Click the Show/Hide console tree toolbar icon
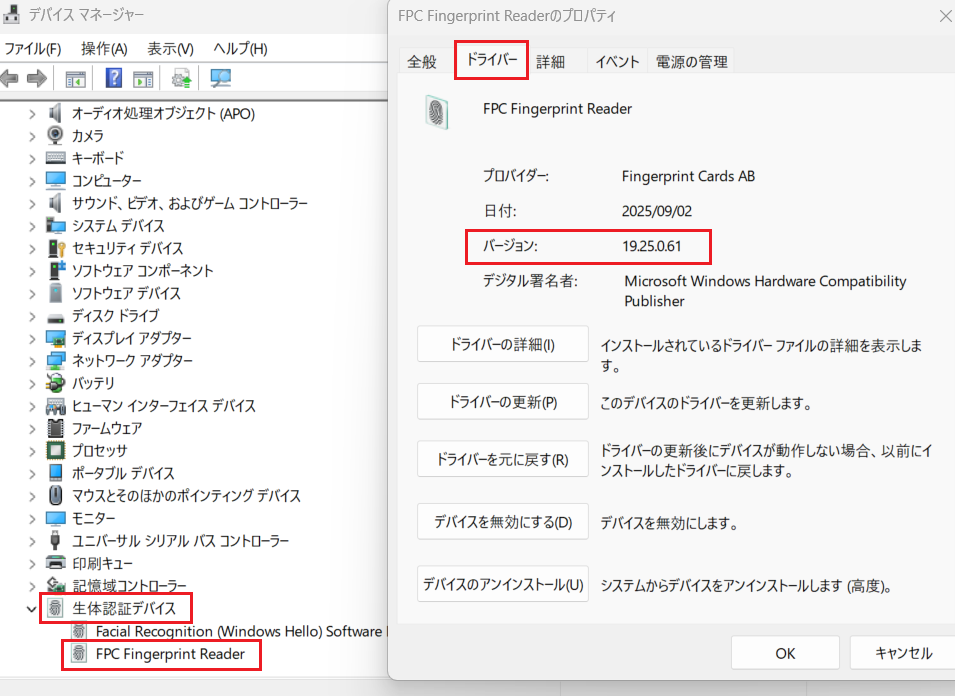Viewport: 955px width, 696px height. coord(75,79)
